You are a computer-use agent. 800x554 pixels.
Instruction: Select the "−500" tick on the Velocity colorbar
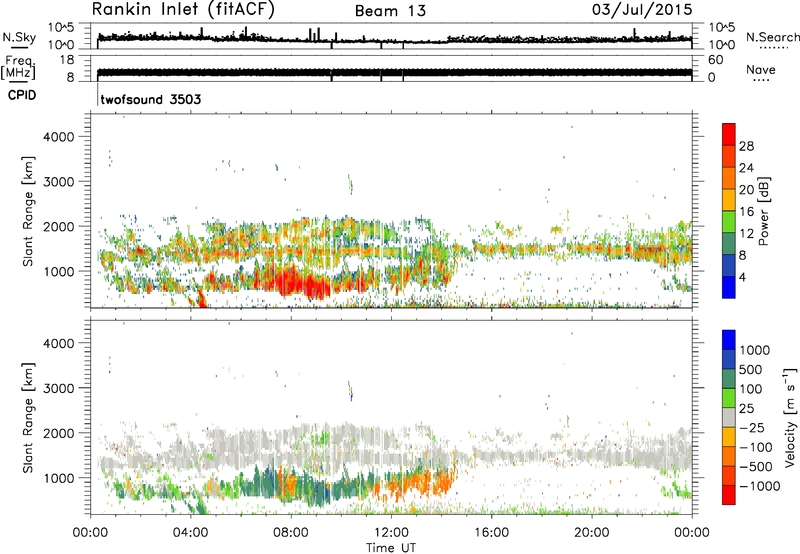pos(756,466)
